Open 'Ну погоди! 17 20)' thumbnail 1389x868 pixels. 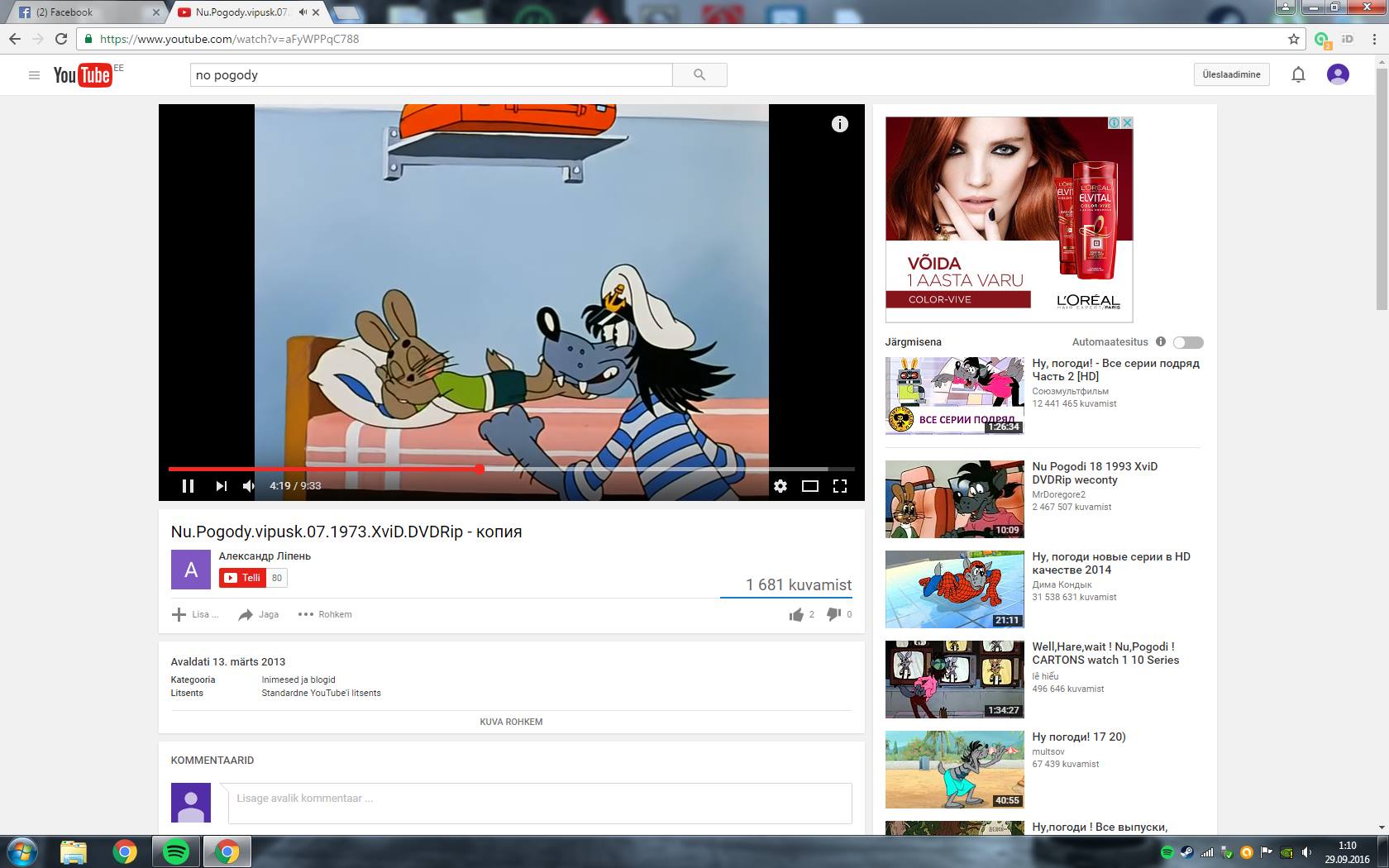click(x=955, y=770)
